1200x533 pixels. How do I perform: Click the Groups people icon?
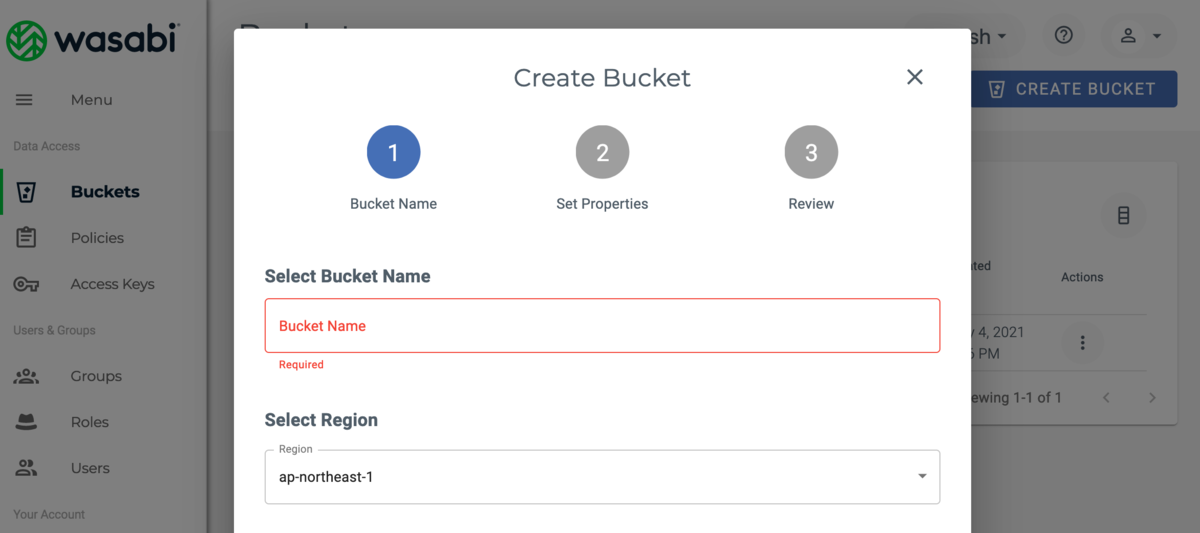coord(26,376)
